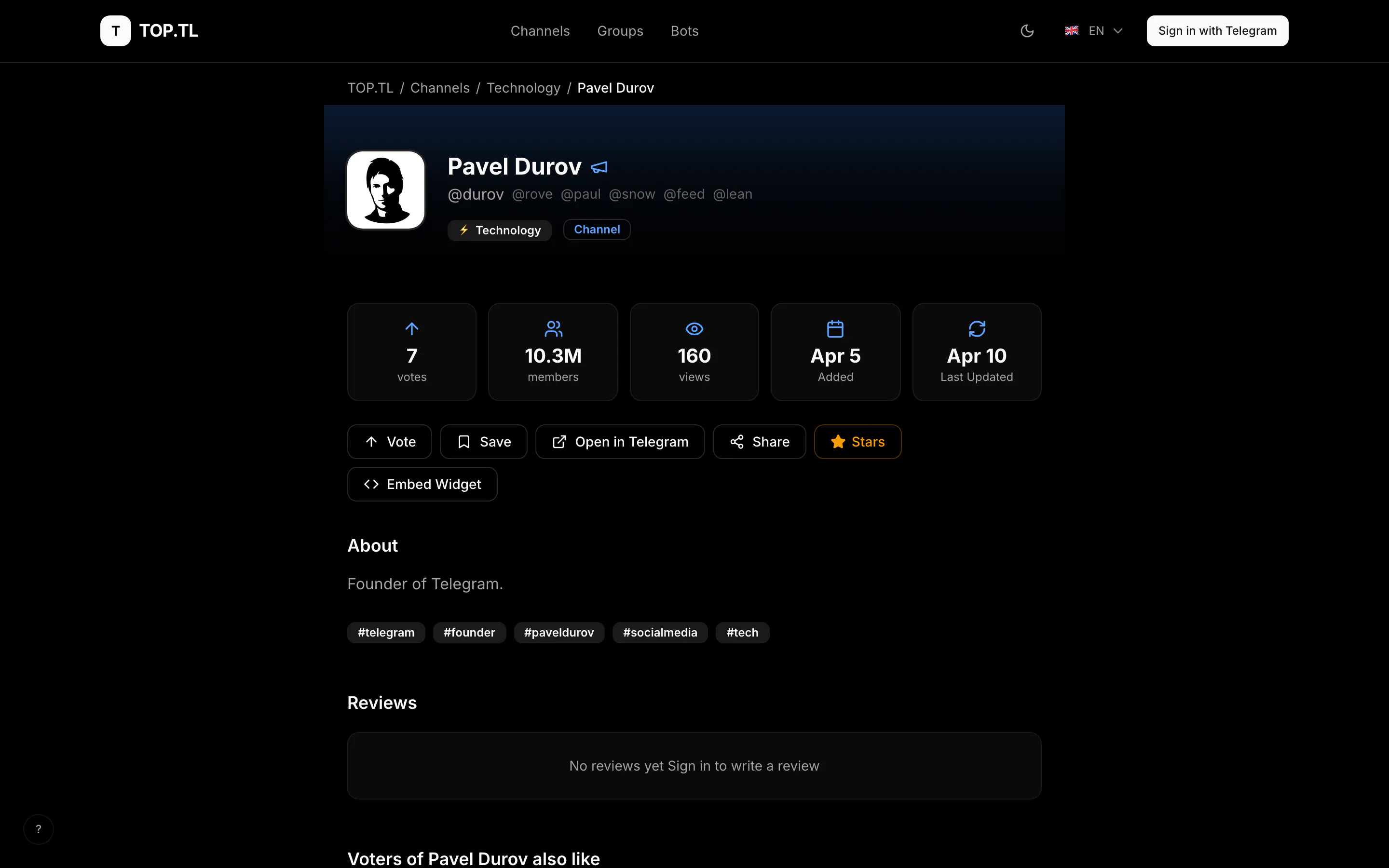This screenshot has height=868, width=1389.
Task: Open the Bots nav item
Action: (684, 31)
